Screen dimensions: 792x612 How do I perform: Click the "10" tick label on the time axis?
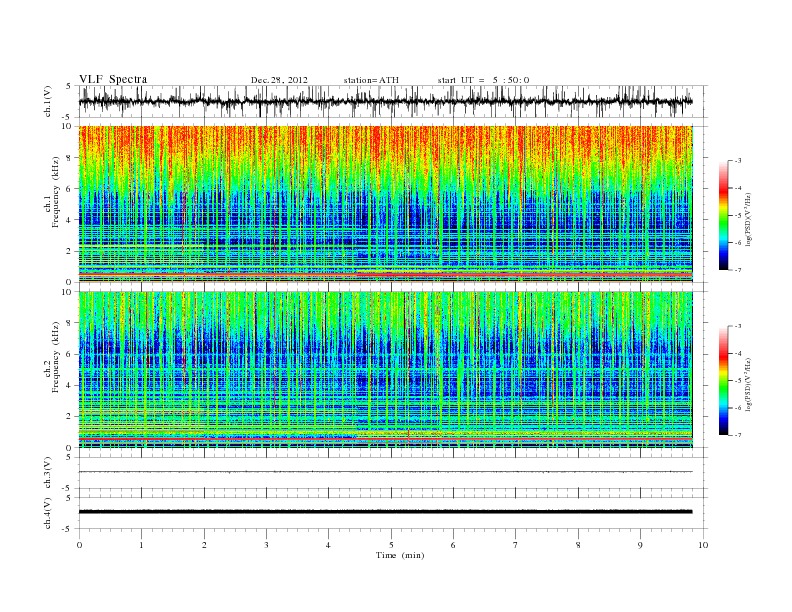[703, 545]
